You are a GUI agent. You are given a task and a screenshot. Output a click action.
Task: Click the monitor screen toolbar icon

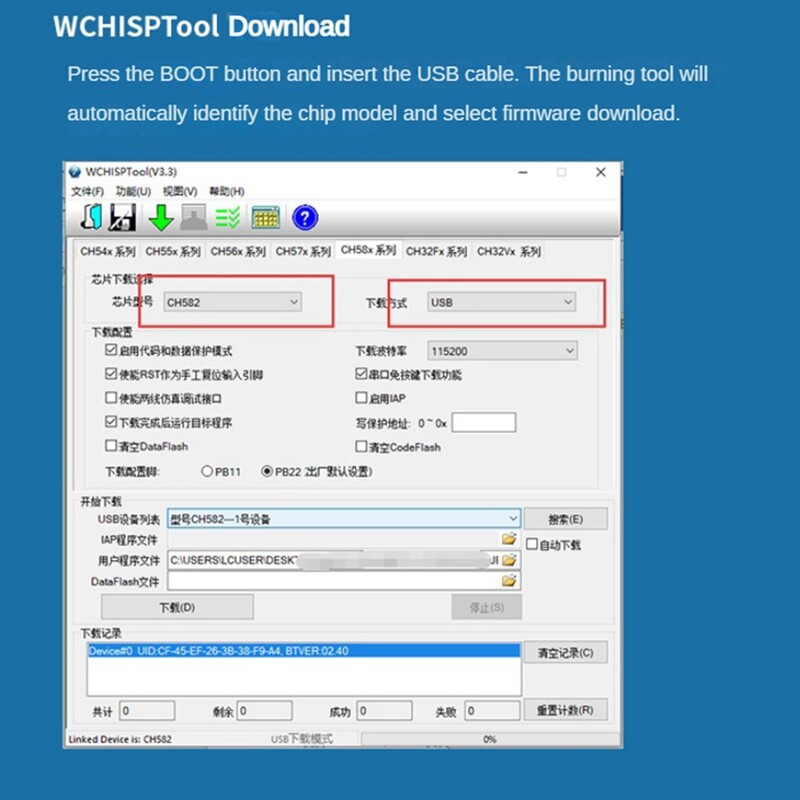[194, 216]
